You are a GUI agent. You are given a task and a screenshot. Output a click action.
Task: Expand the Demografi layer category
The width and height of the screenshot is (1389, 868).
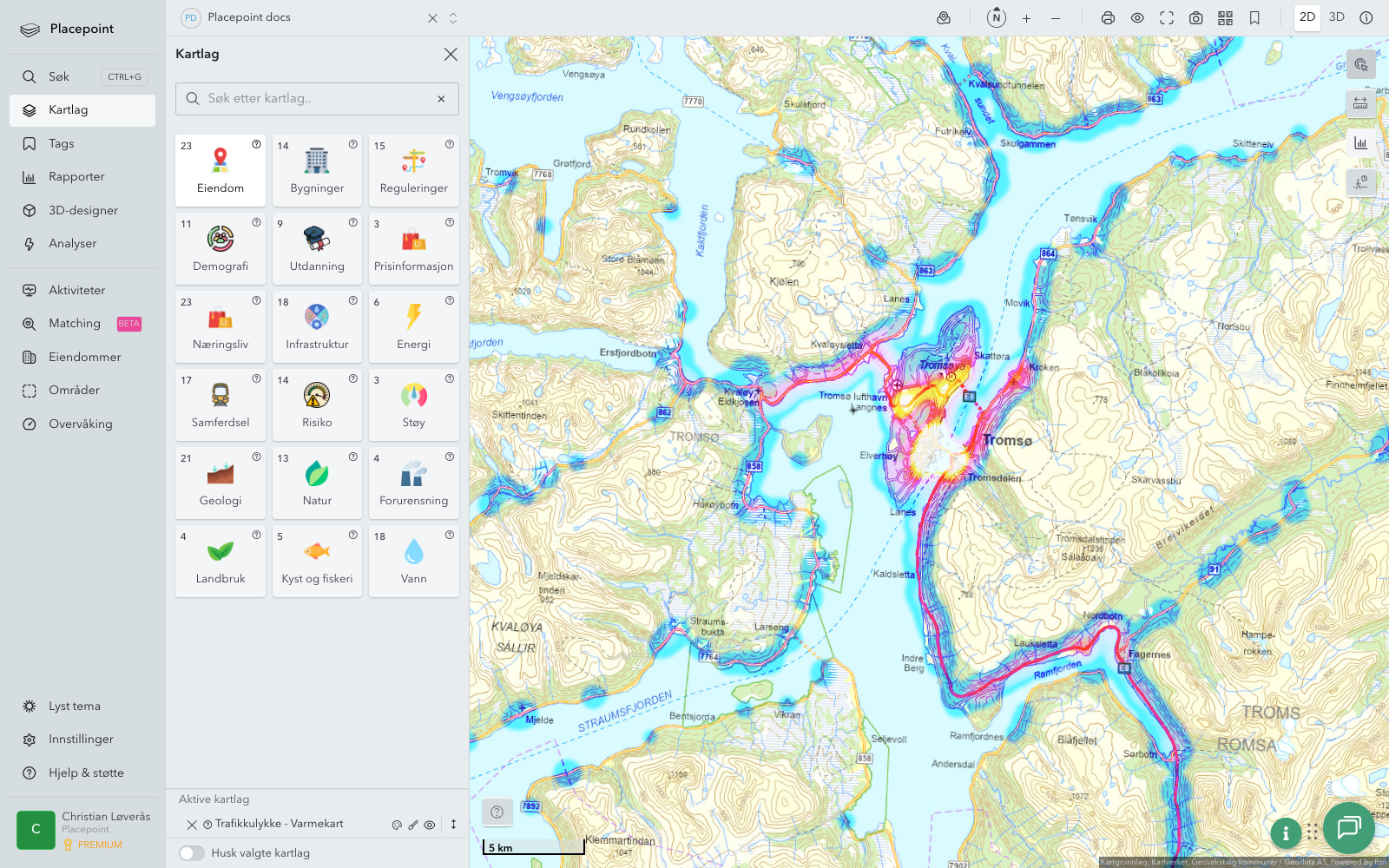[221, 248]
